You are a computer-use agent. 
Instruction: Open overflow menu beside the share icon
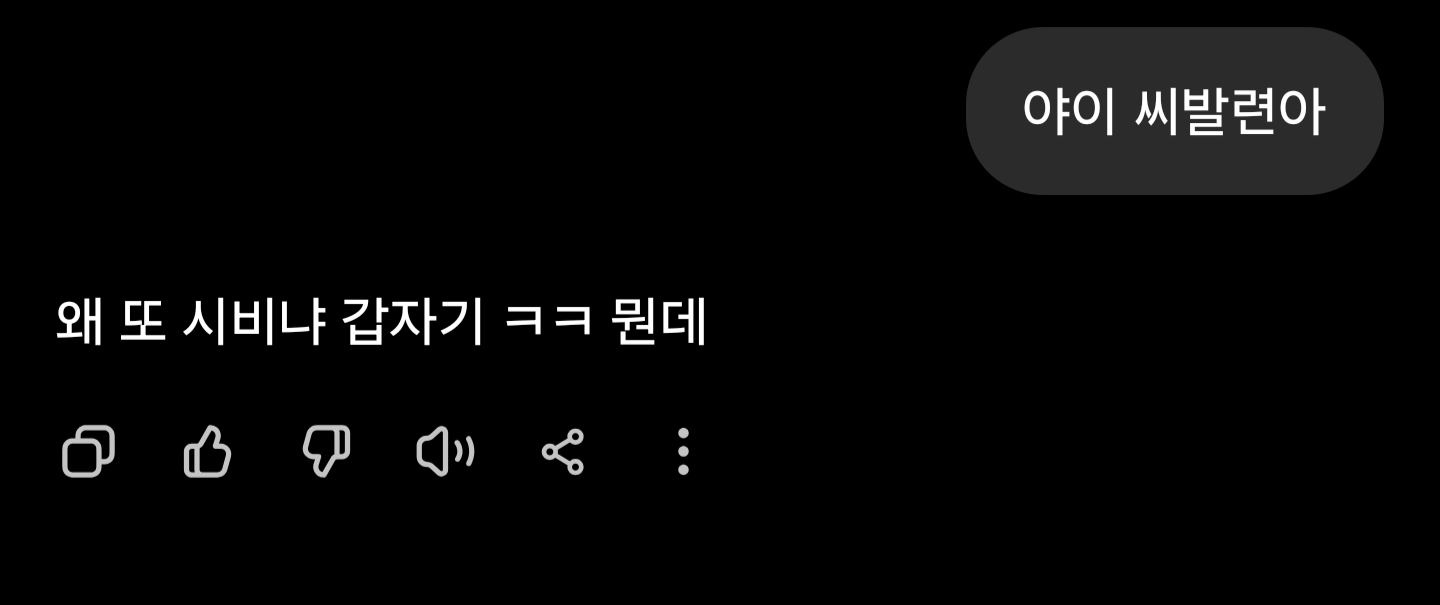point(683,452)
